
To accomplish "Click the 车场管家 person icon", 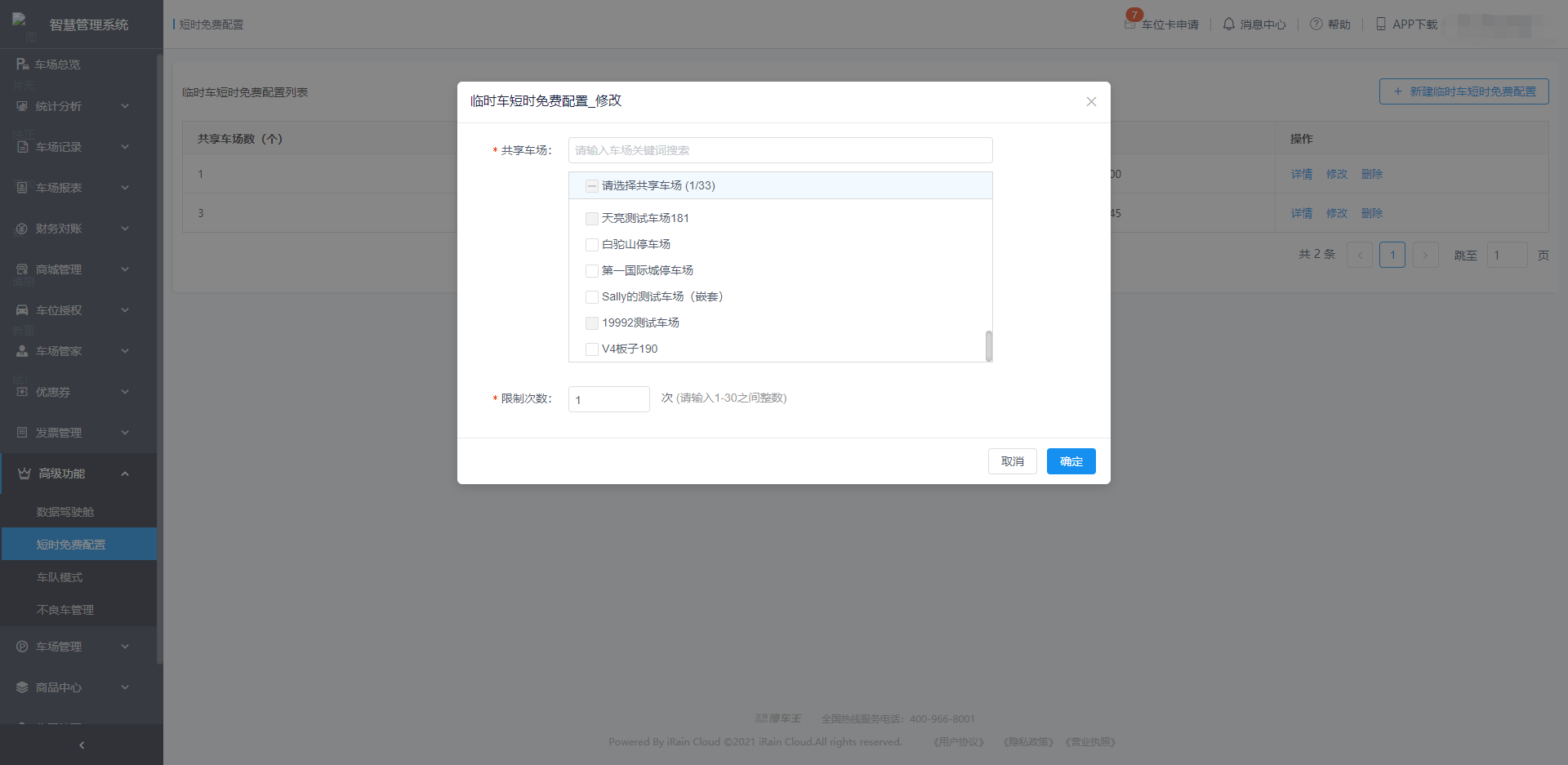I will (x=22, y=351).
